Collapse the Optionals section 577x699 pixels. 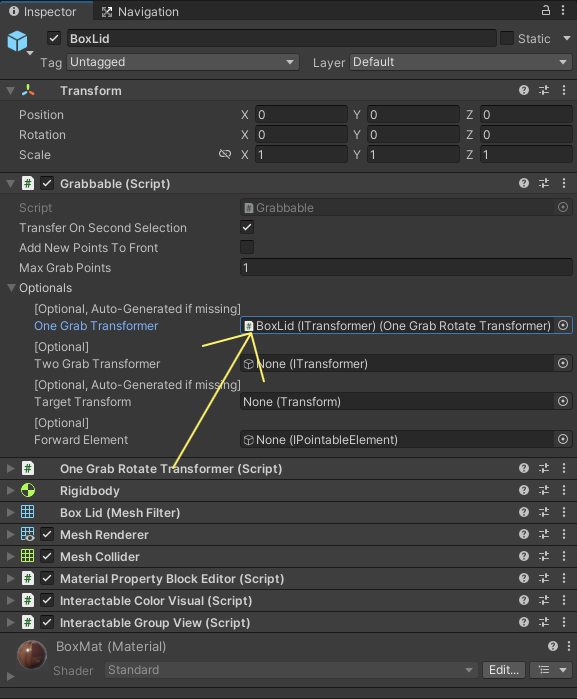pyautogui.click(x=12, y=288)
